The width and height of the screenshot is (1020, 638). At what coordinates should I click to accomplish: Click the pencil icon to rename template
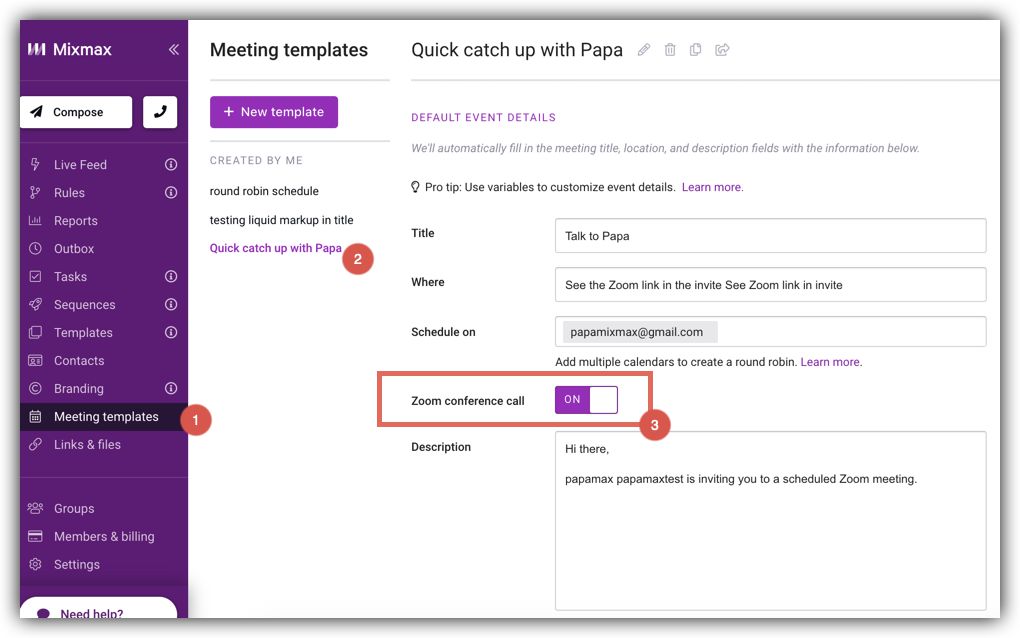(643, 49)
